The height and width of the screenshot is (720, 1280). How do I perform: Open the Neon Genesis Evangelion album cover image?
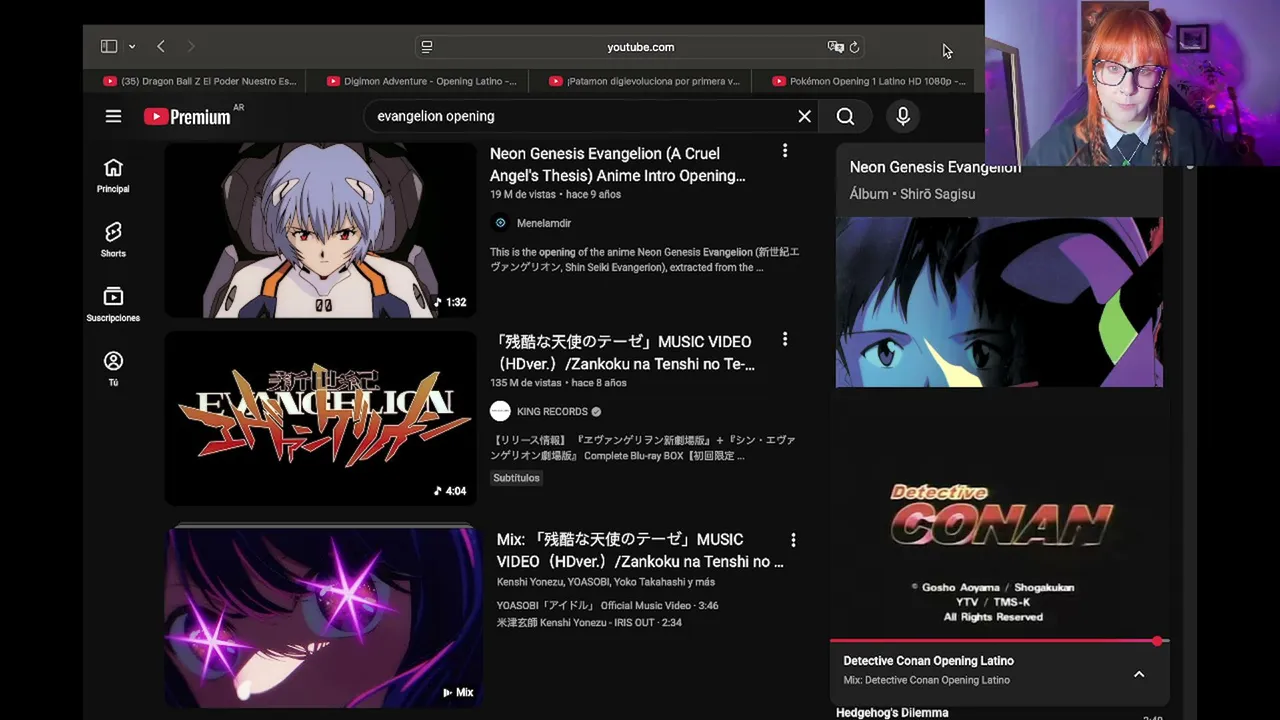click(x=999, y=302)
